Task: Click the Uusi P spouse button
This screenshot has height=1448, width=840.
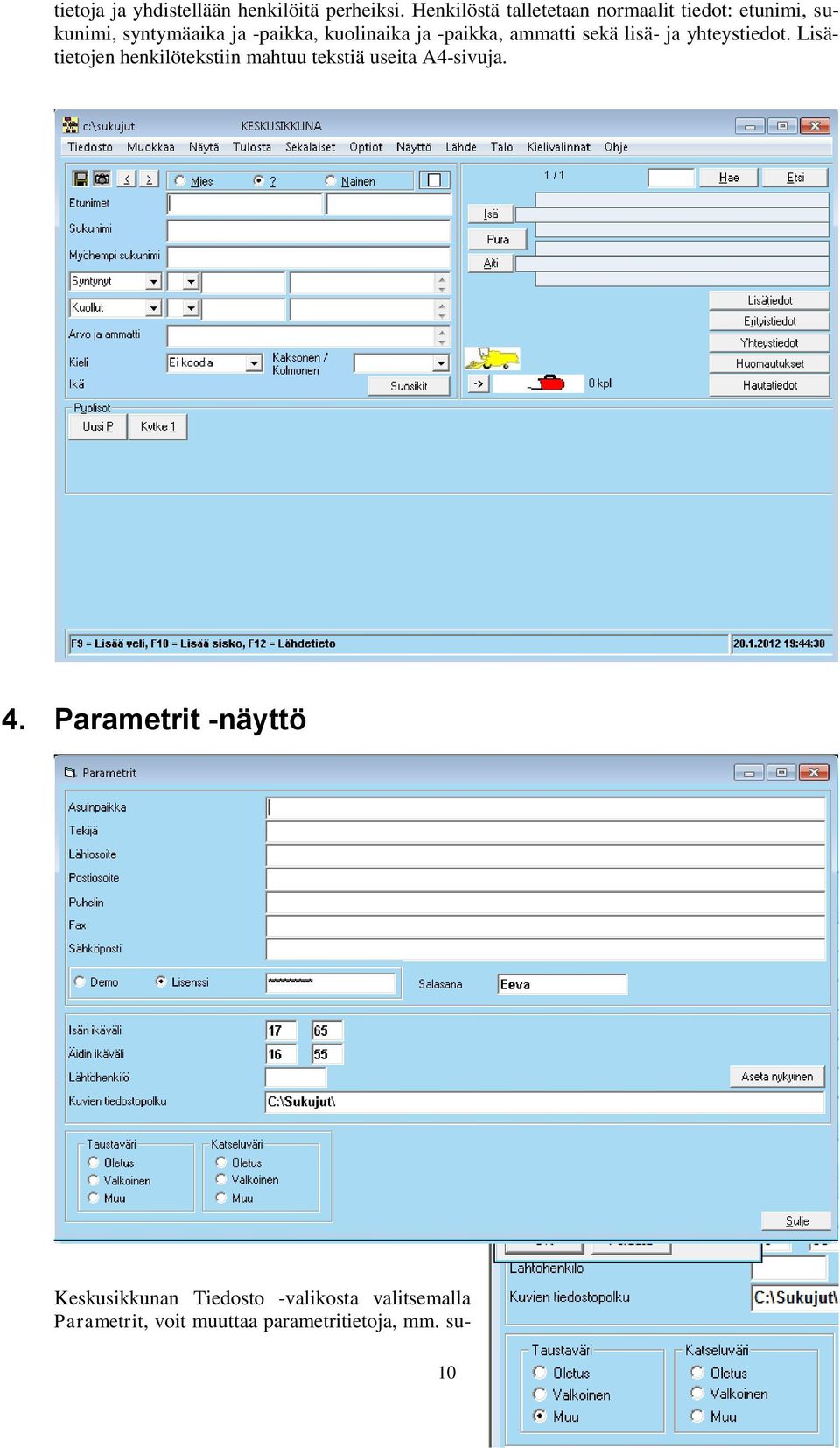Action: pos(98,427)
